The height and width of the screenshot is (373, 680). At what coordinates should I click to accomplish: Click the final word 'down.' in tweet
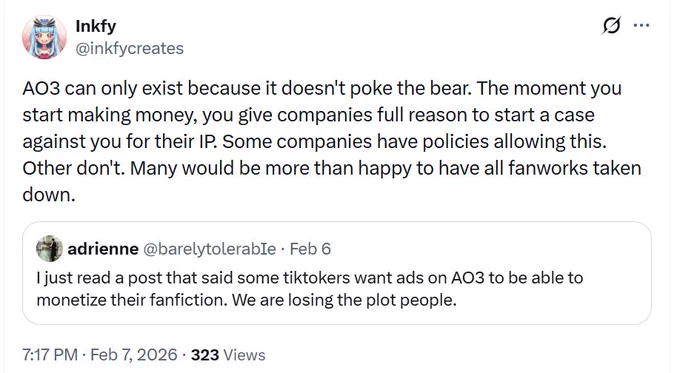coord(49,195)
